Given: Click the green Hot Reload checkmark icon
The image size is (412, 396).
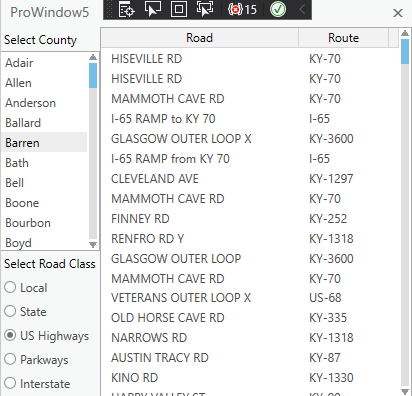Looking at the screenshot, I should point(278,9).
